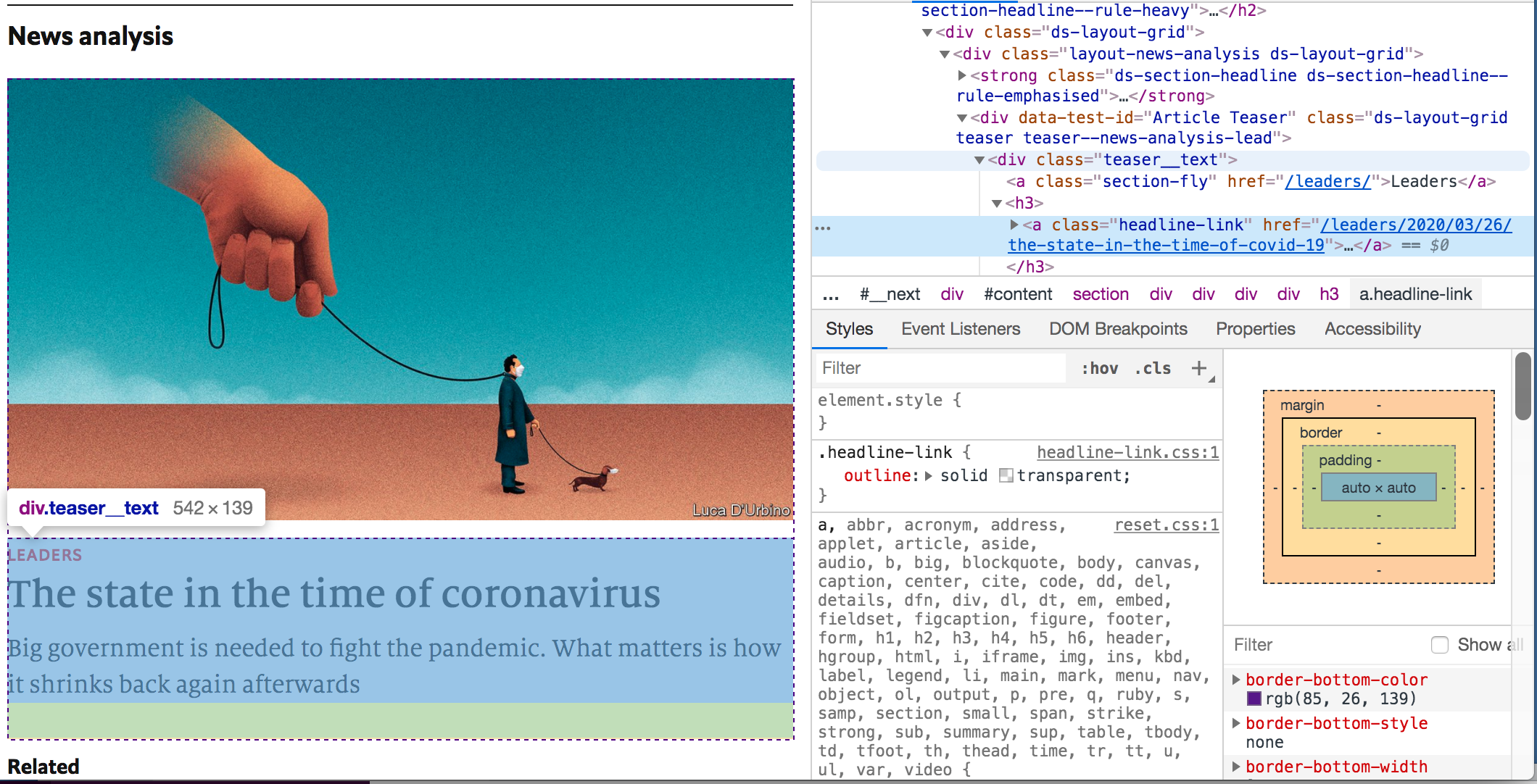Collapse the div class ds-layout-grid node
The width and height of the screenshot is (1537, 784).
click(927, 33)
